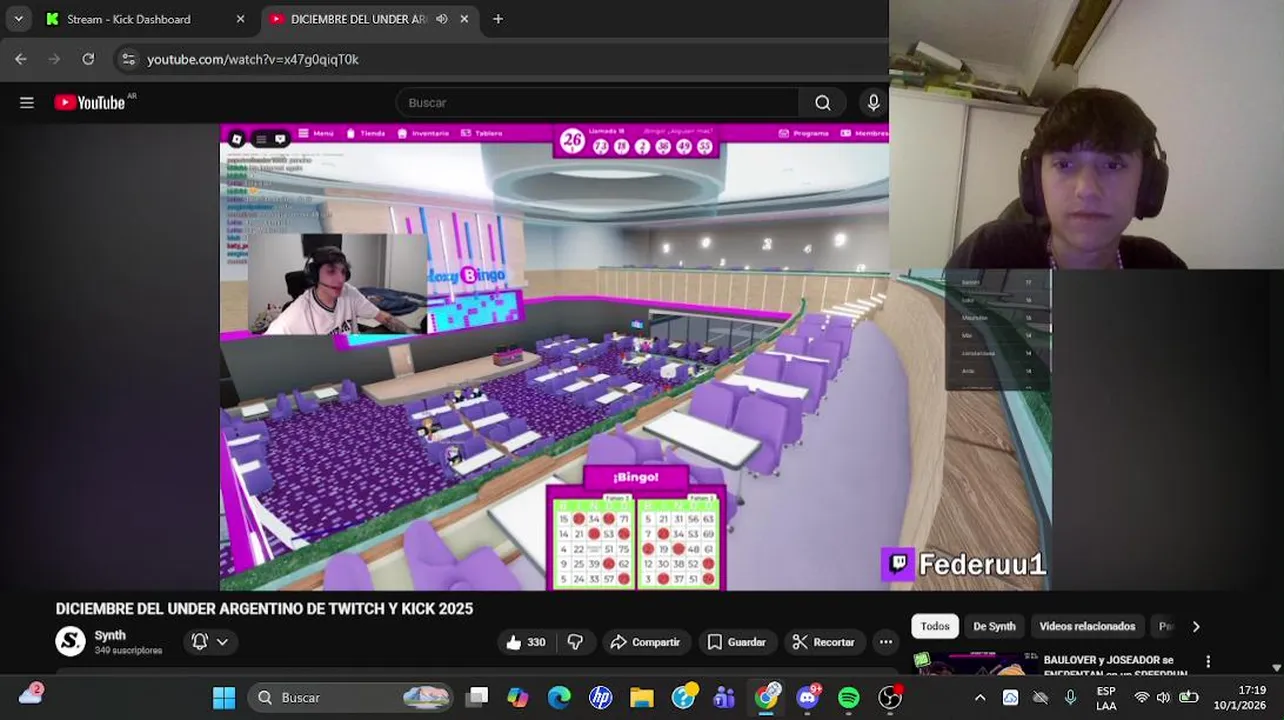
Task: Open Discord from taskbar
Action: click(x=808, y=697)
